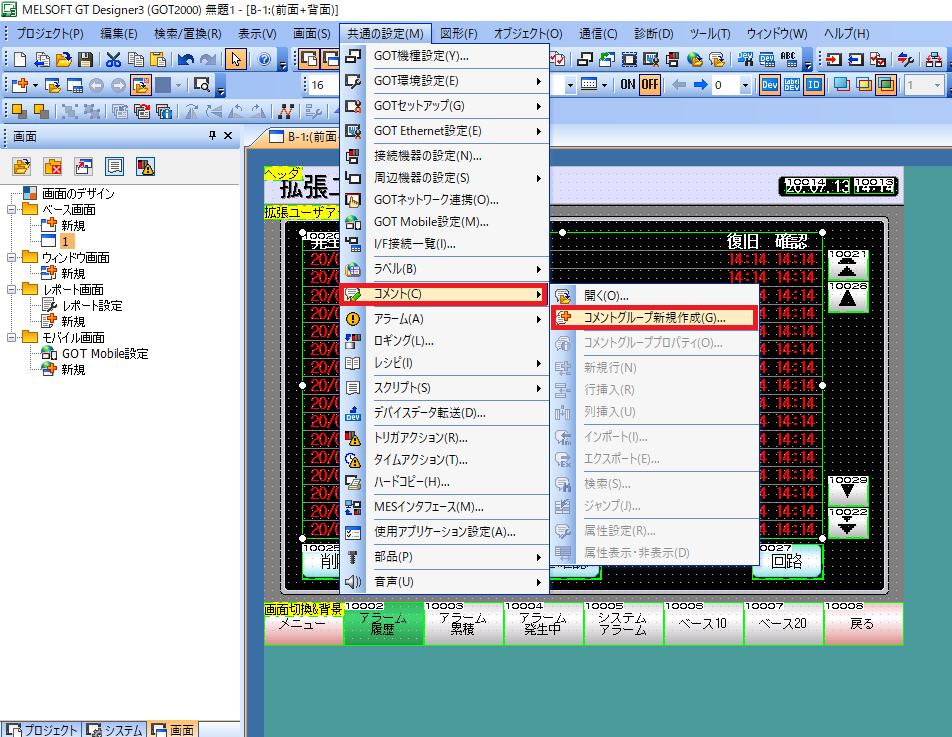
Task: Click the delete folder icon in 画面 panel
Action: tap(53, 166)
